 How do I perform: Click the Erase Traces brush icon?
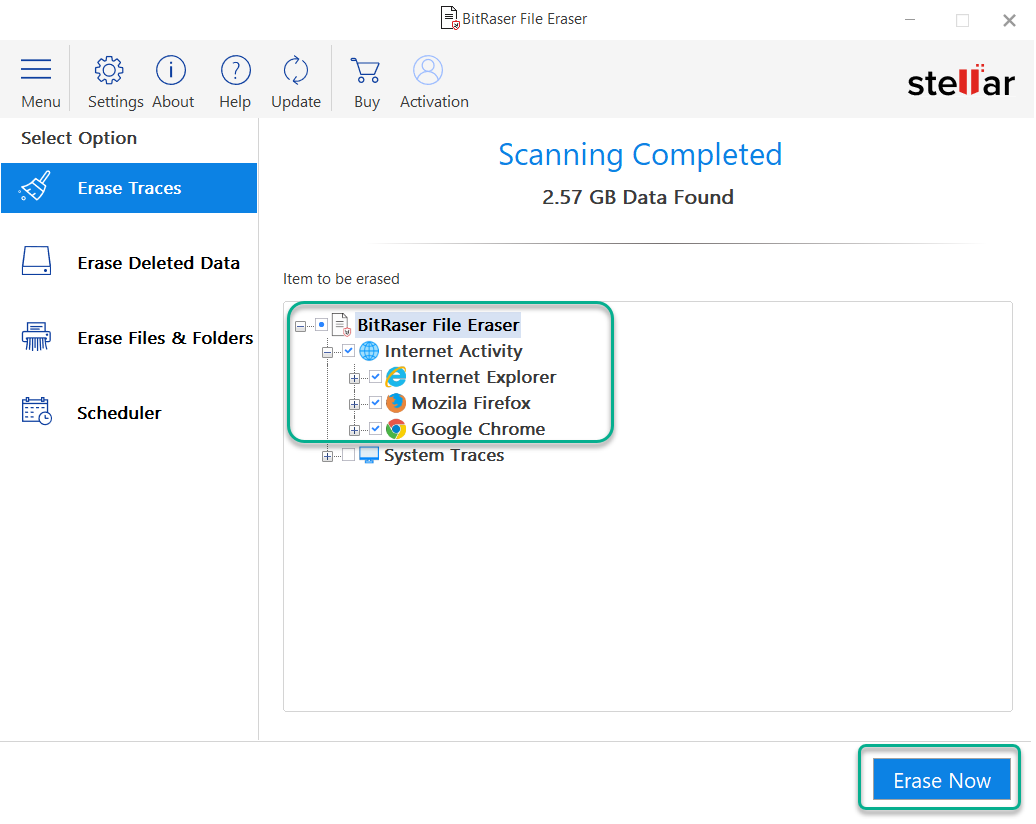[35, 186]
